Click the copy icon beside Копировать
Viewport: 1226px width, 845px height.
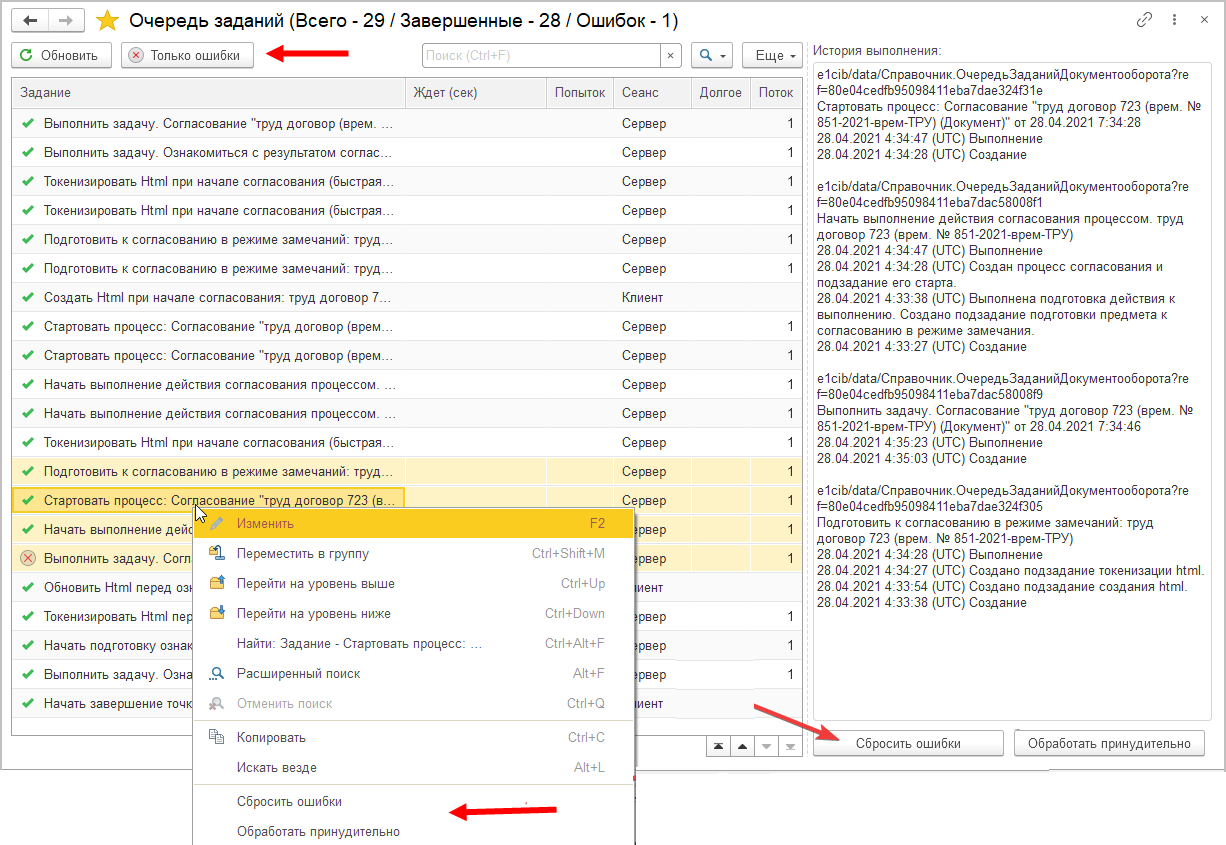pyautogui.click(x=216, y=737)
